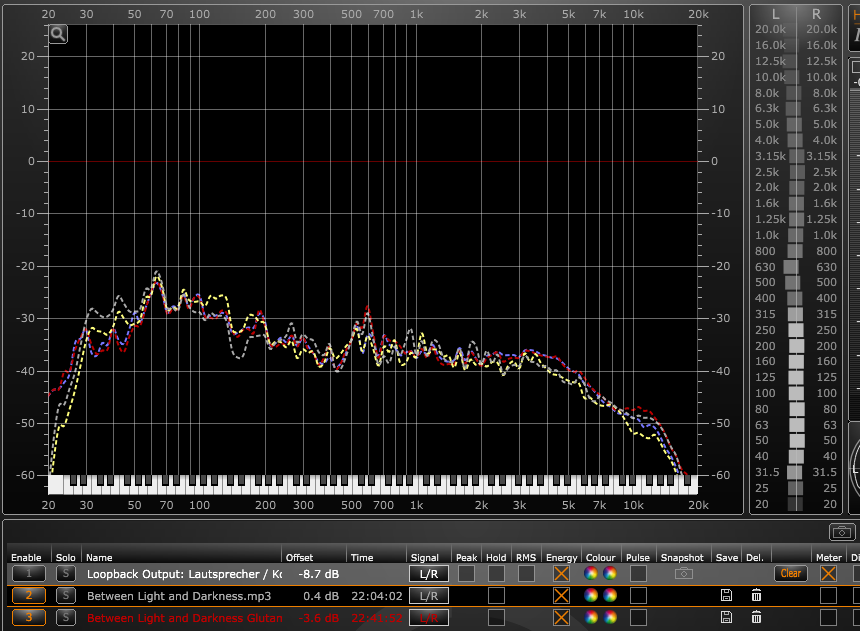This screenshot has width=860, height=631.
Task: Open L/R signal selector in third row
Action: [x=428, y=618]
